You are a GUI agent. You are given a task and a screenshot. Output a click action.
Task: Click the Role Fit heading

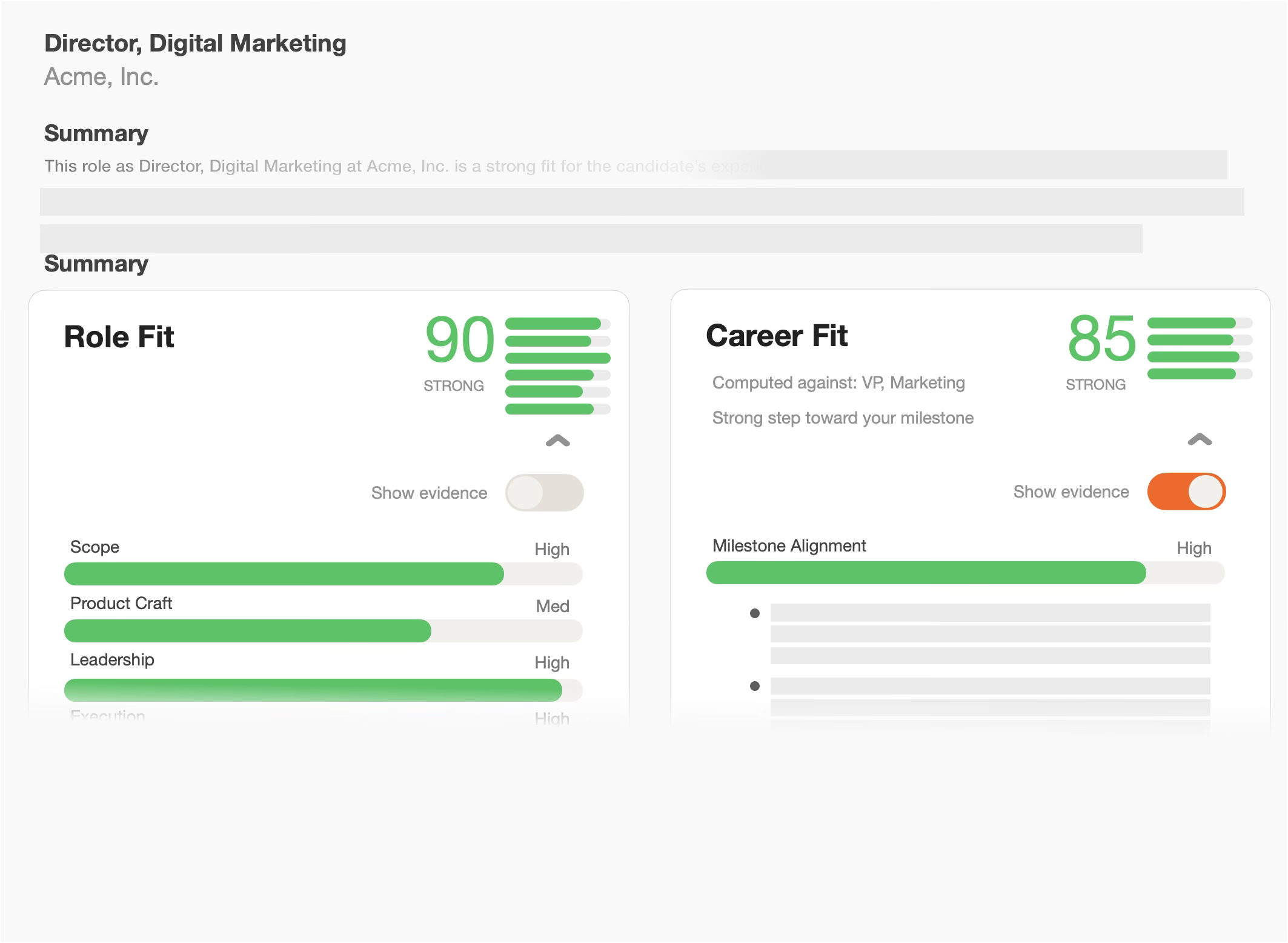(119, 337)
